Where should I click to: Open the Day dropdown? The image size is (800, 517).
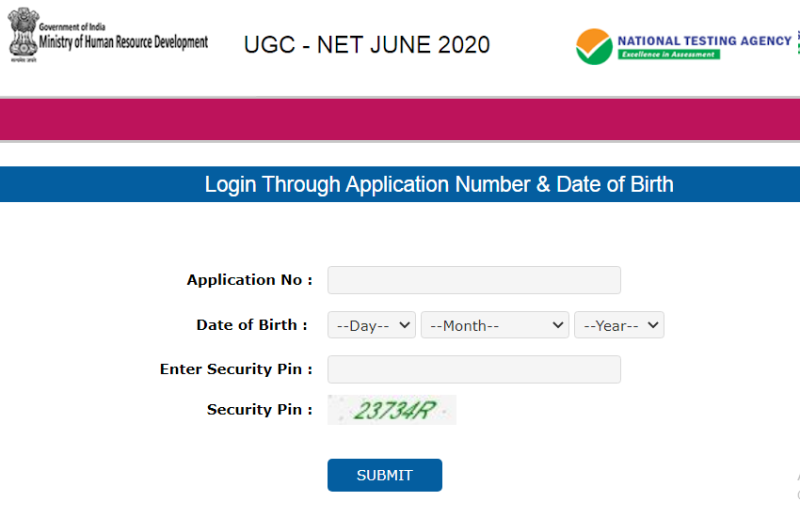pos(372,325)
